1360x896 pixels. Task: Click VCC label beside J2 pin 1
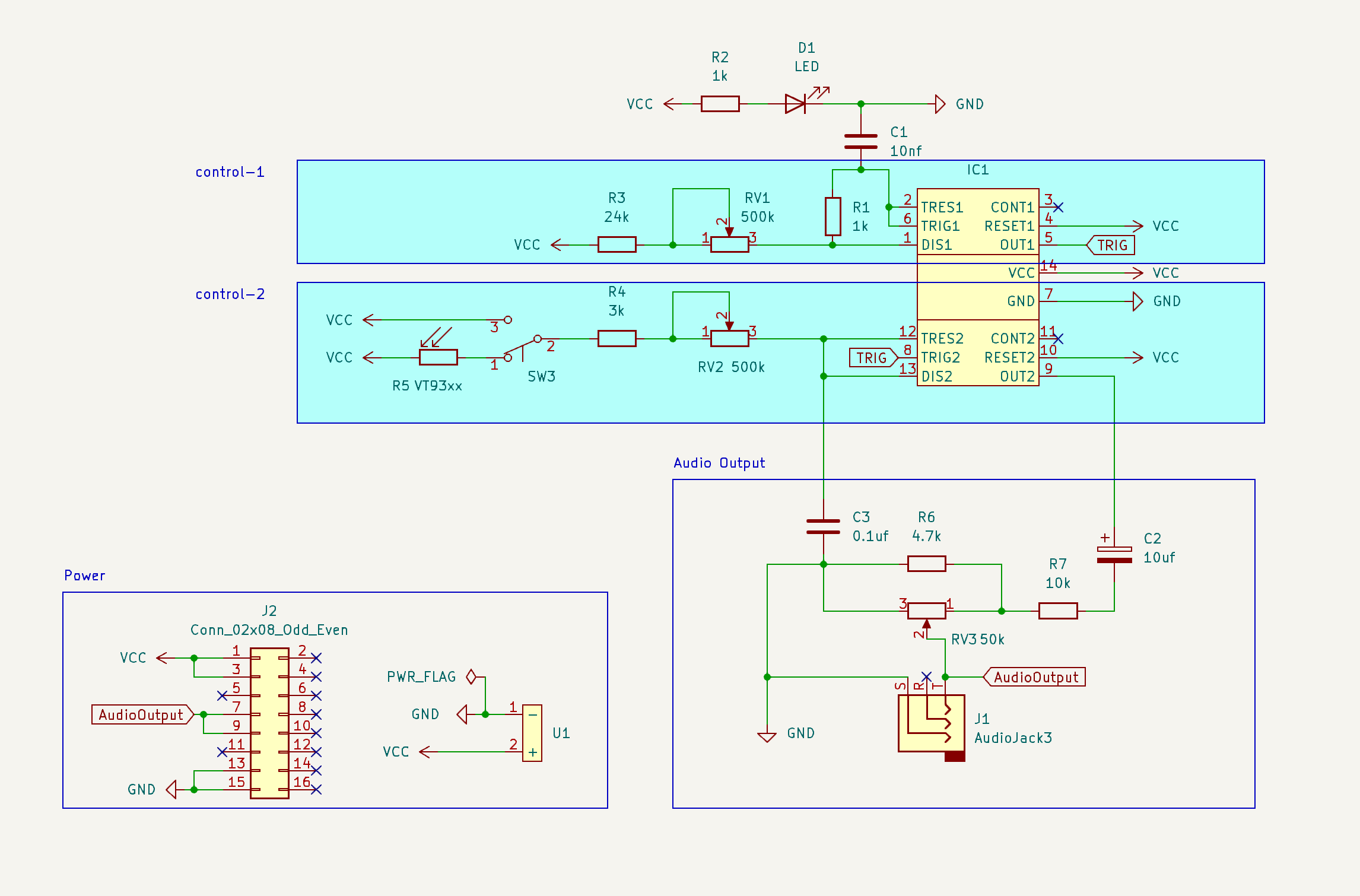pyautogui.click(x=133, y=658)
